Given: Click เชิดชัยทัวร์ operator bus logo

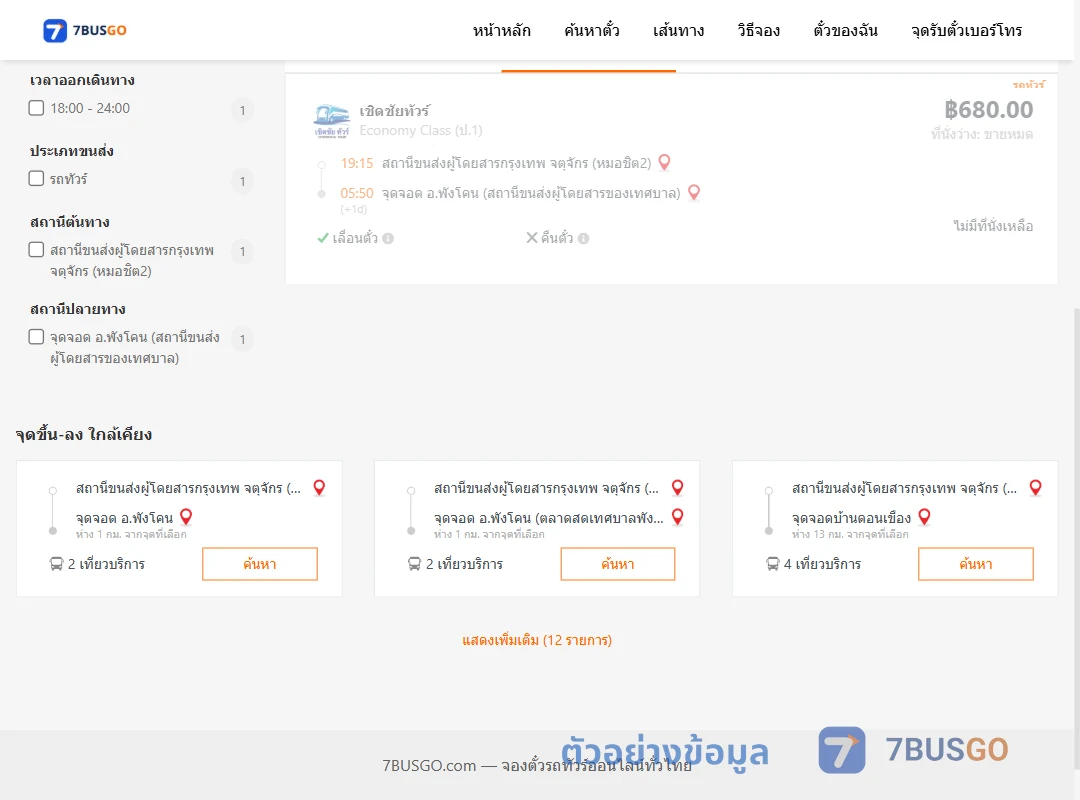Looking at the screenshot, I should (x=332, y=121).
